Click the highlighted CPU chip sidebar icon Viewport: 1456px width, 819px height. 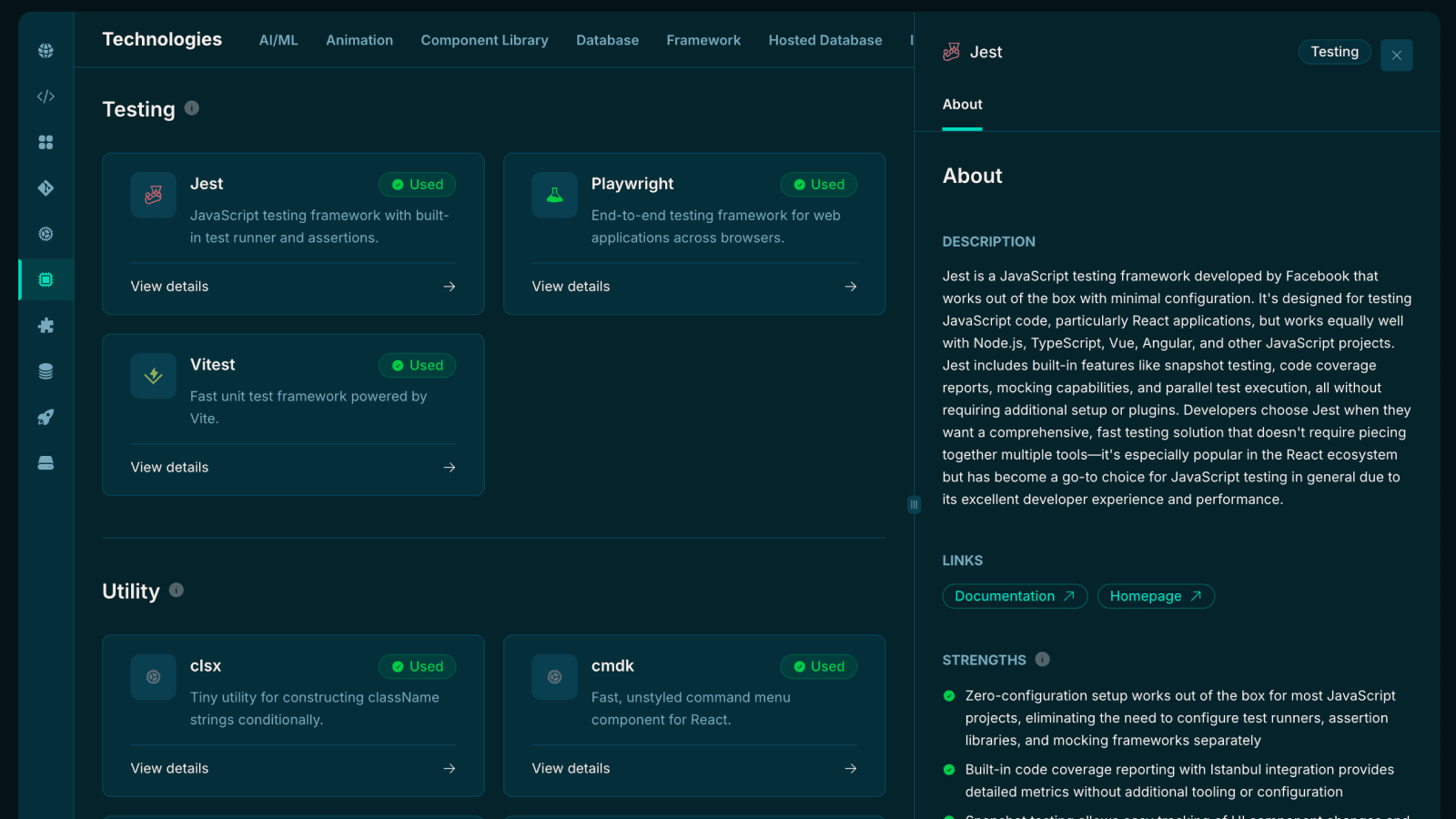tap(45, 279)
